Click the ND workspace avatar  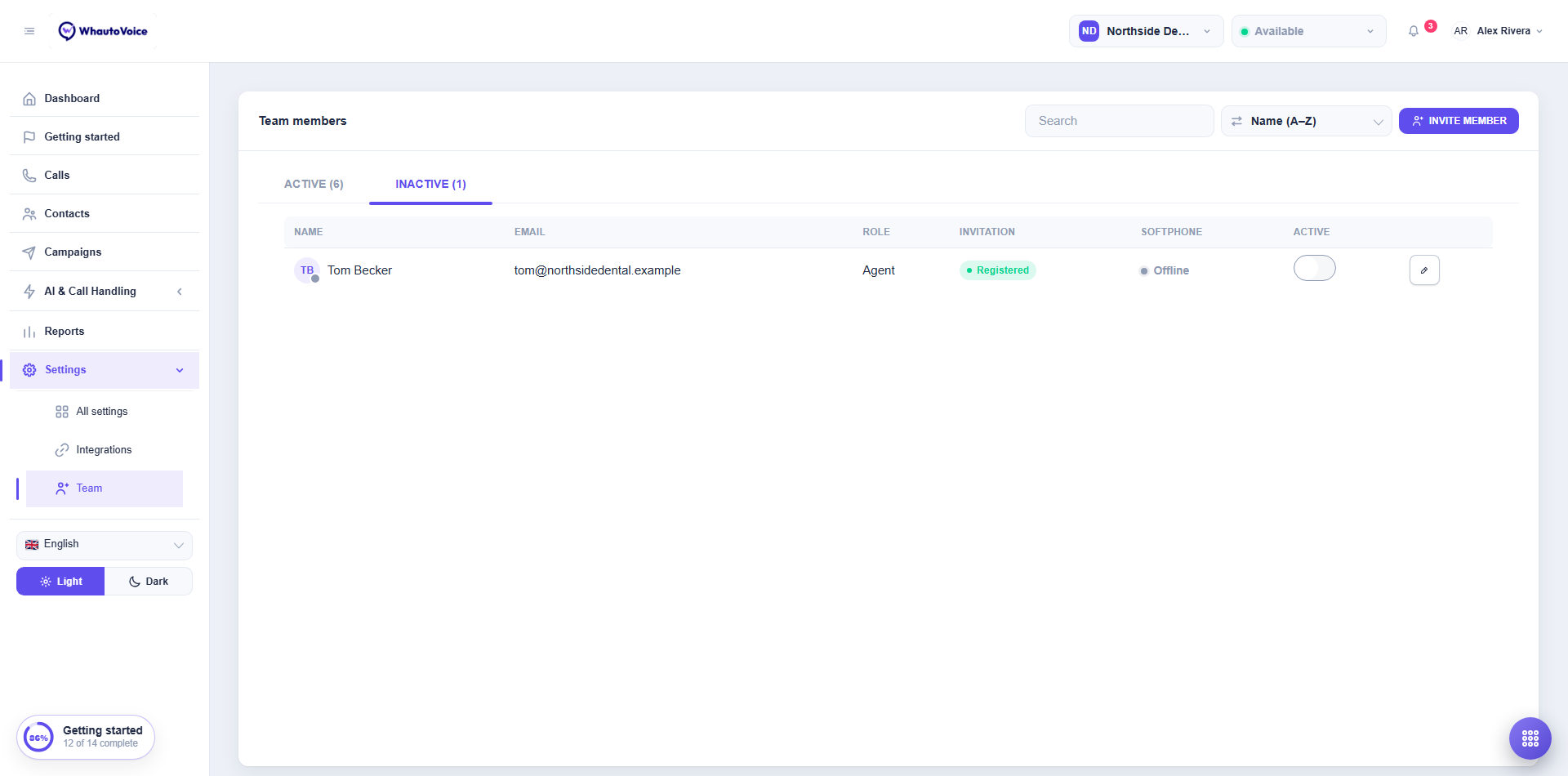(x=1089, y=31)
